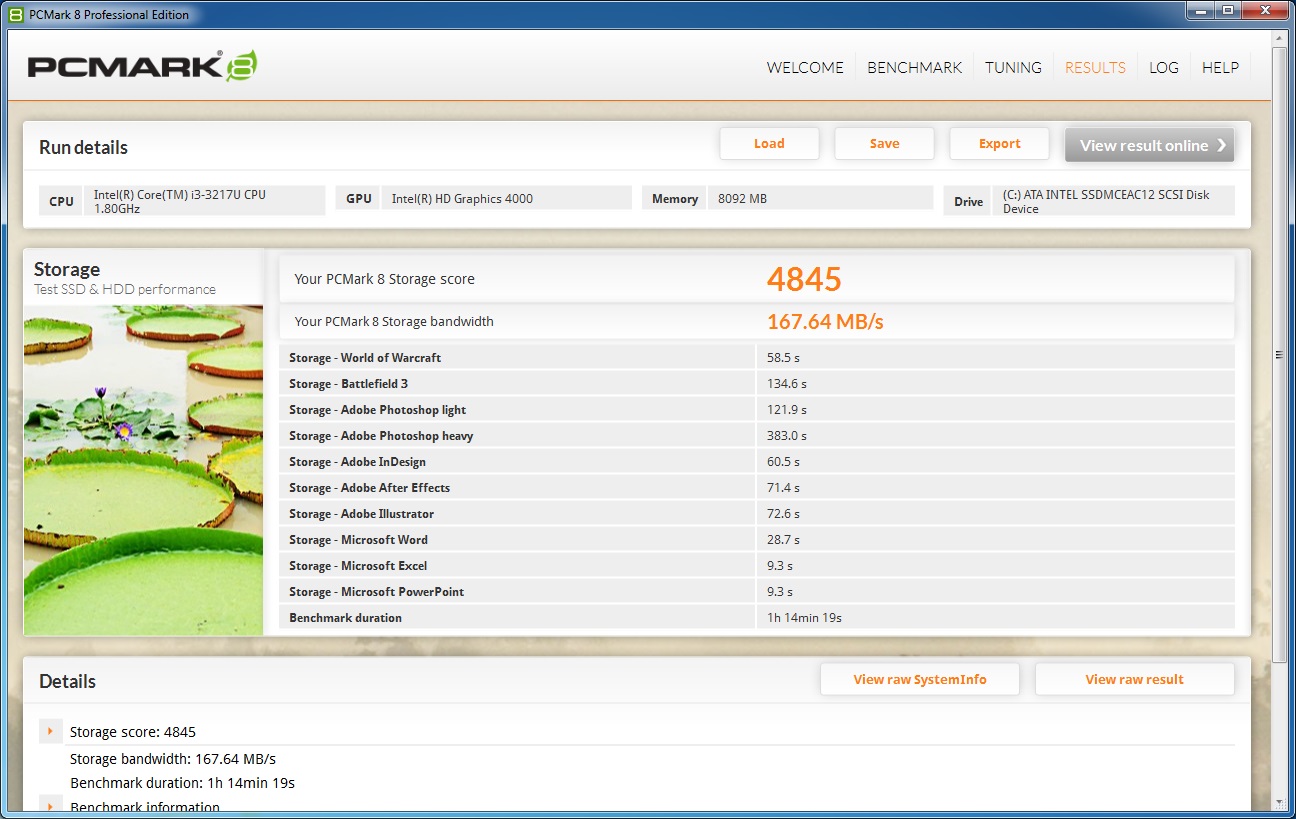Click the View raw result button
Viewport: 1296px width, 819px height.
(1134, 680)
